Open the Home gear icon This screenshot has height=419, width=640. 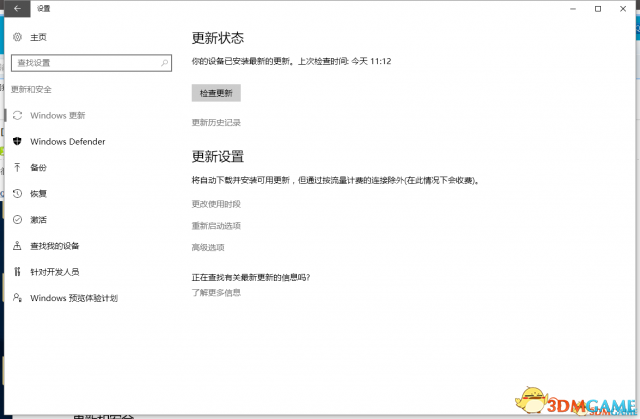pyautogui.click(x=17, y=37)
